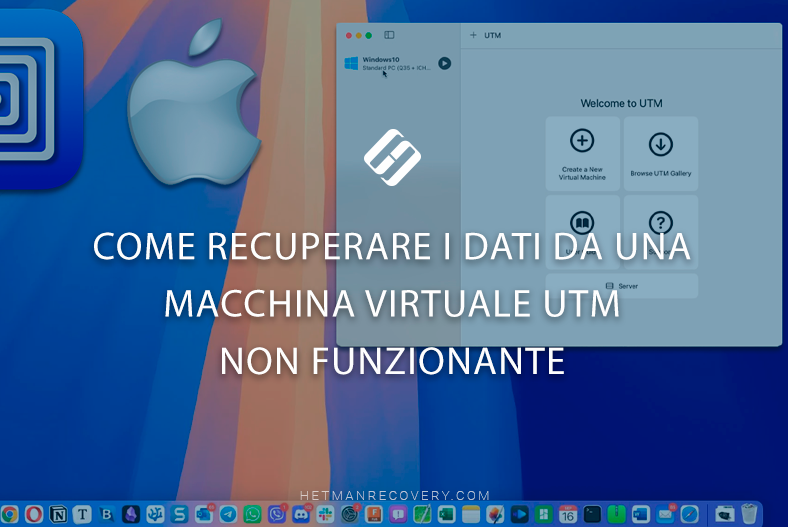
Task: Open Outlook from the dock
Action: pos(204,514)
